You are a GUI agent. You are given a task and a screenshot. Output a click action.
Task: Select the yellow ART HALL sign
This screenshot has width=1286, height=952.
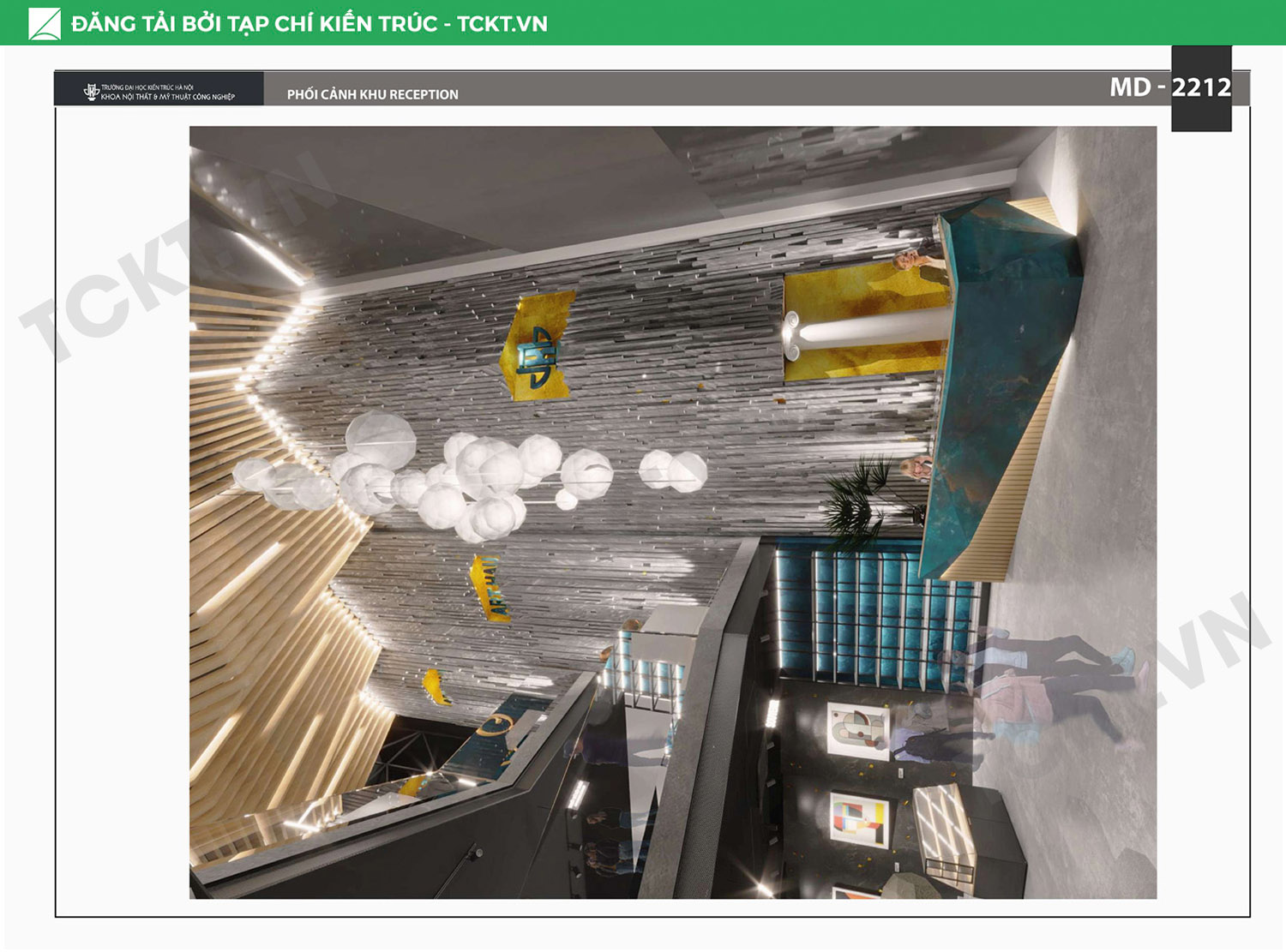pos(490,588)
